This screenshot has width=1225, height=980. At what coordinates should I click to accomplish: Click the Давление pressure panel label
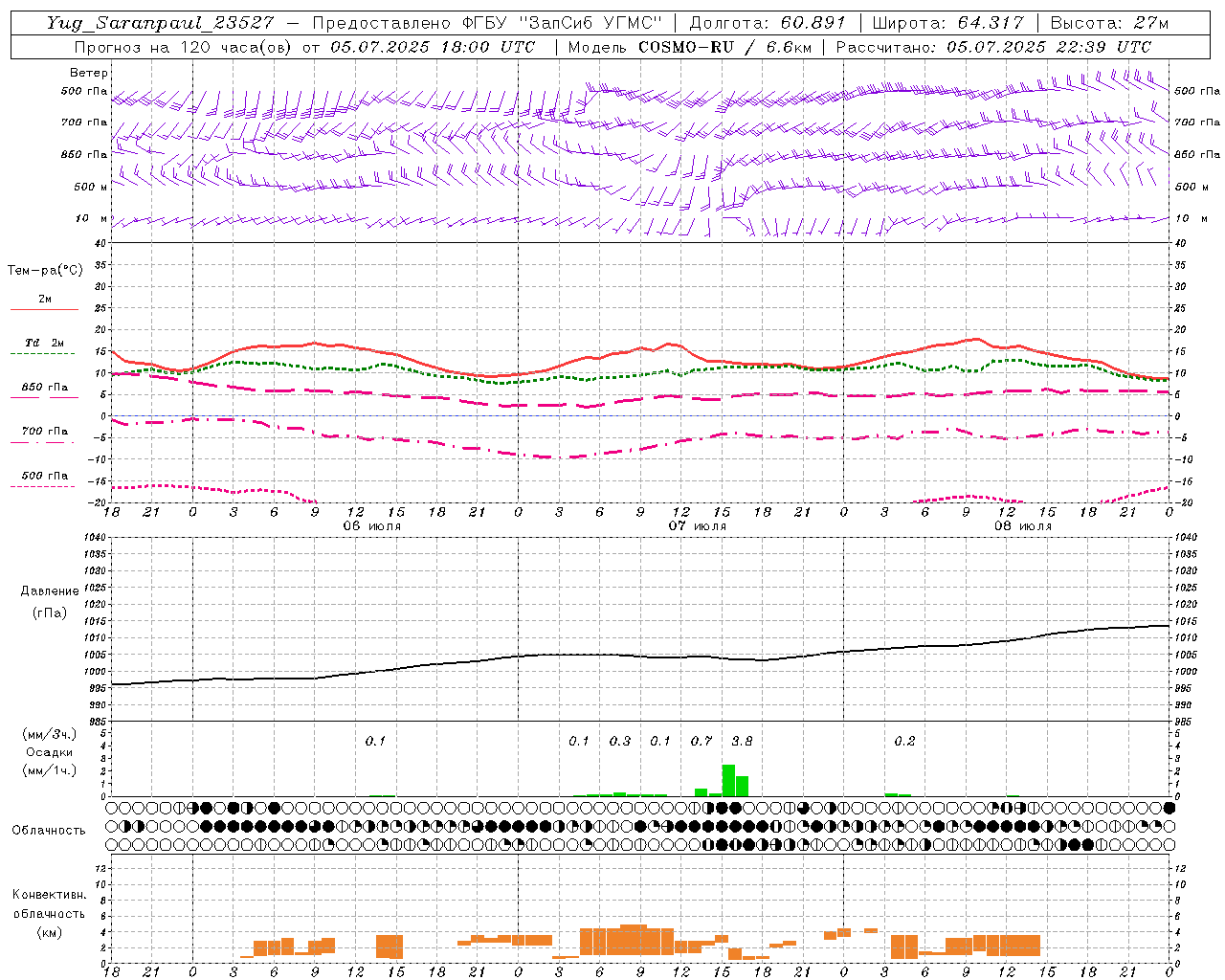click(50, 591)
